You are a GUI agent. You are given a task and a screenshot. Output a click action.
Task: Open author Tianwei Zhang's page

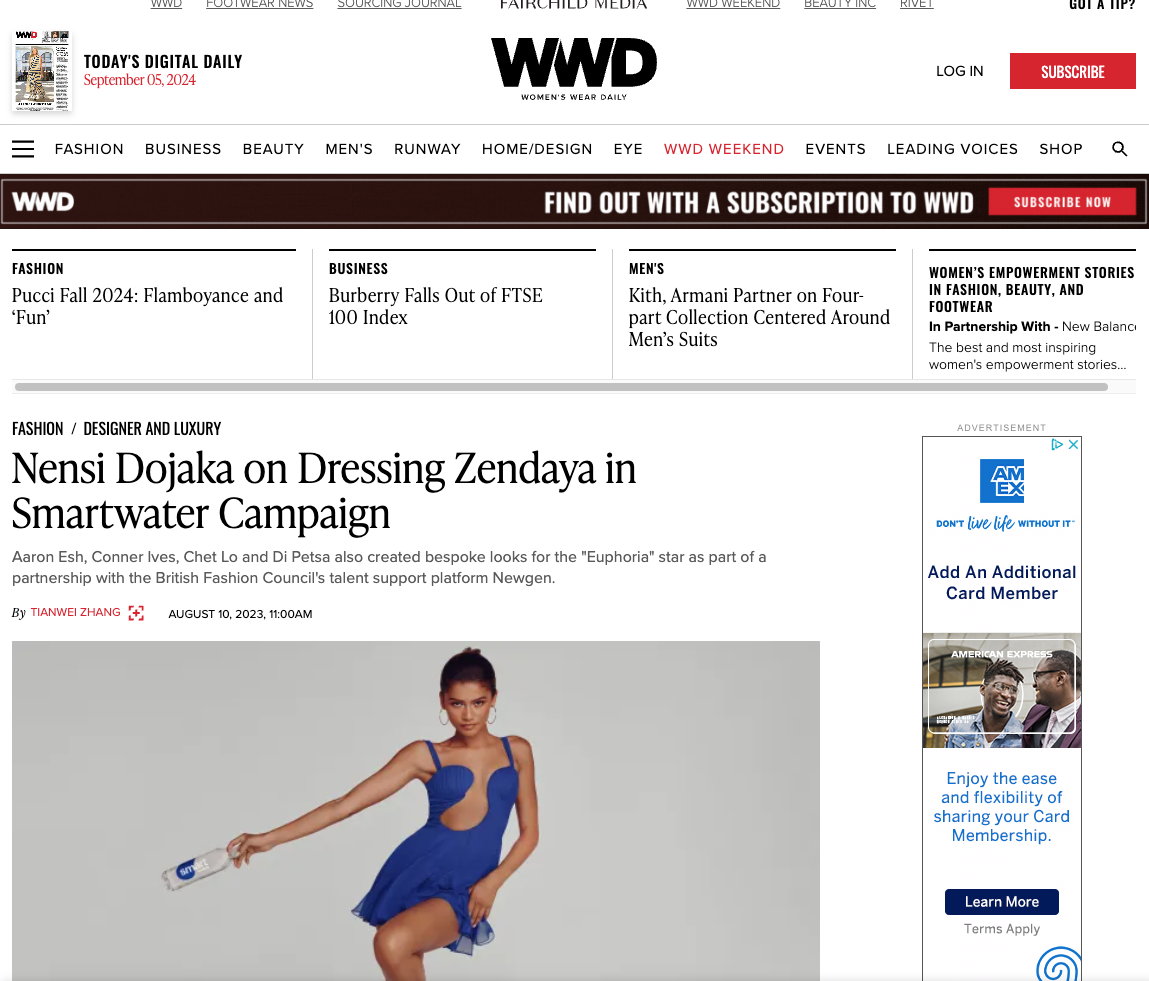75,612
